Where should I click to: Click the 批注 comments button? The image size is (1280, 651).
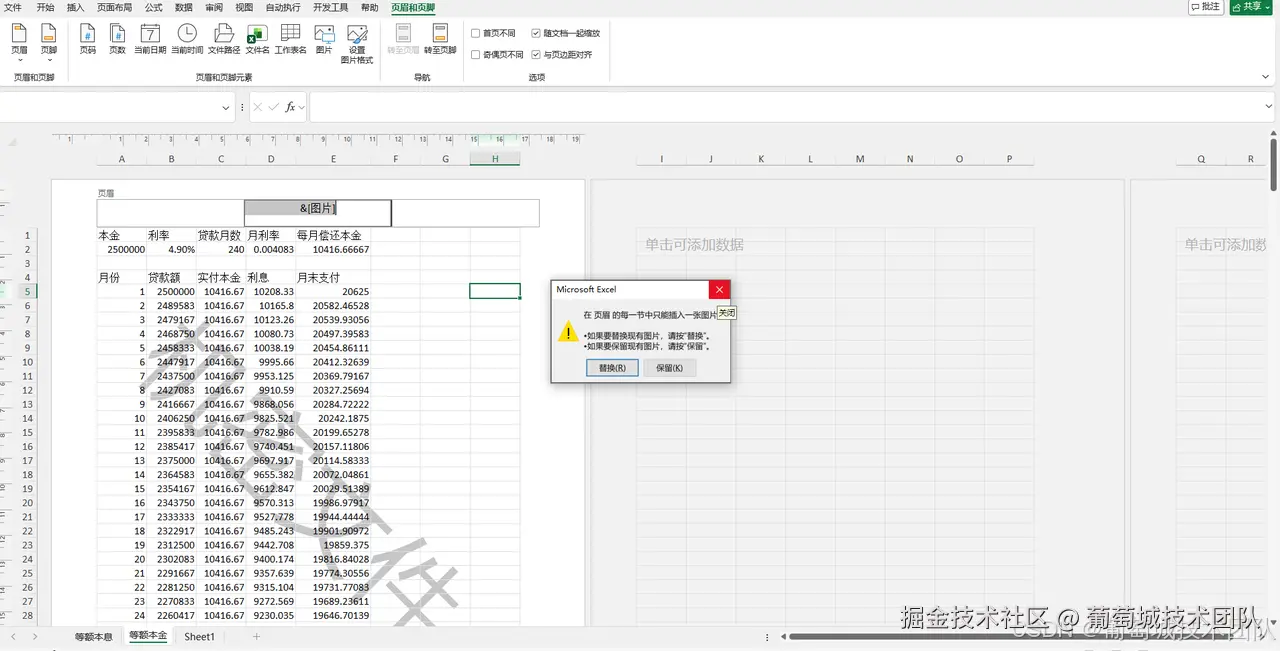(x=1207, y=7)
